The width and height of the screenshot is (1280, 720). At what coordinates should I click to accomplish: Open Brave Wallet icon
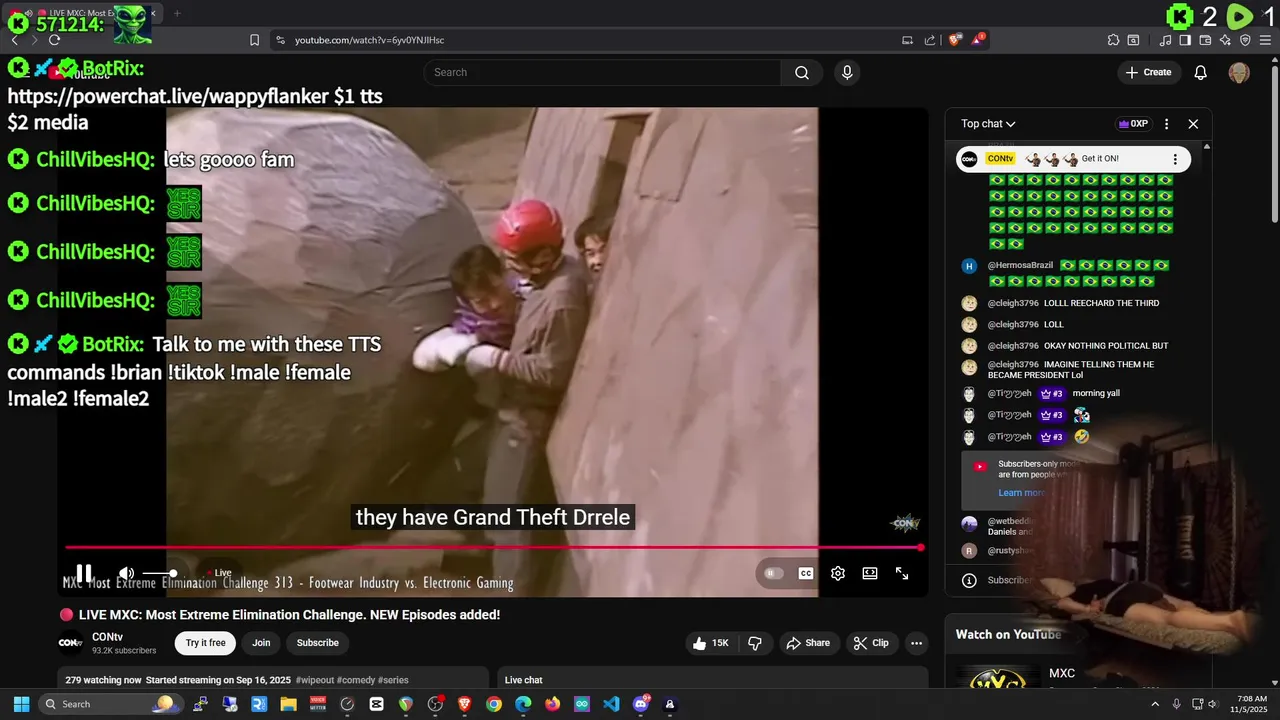(x=1205, y=40)
